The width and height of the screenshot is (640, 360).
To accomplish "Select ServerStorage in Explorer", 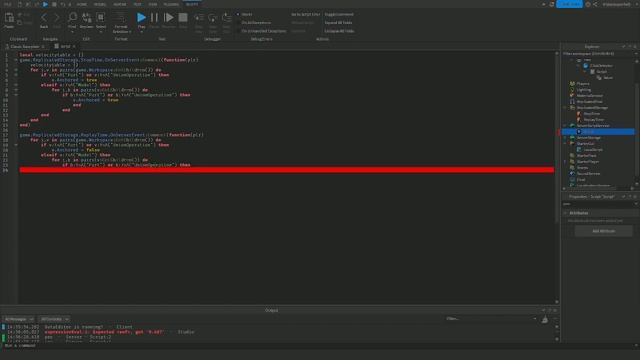I will pos(589,138).
